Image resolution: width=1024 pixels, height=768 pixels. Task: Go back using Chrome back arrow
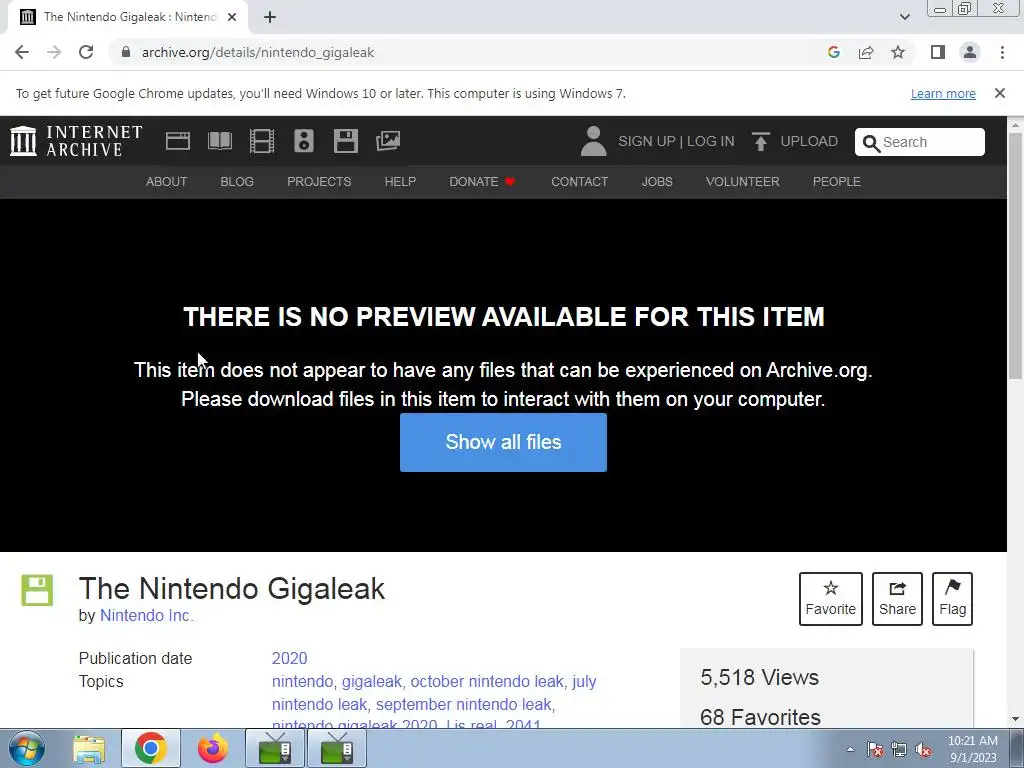click(x=22, y=52)
